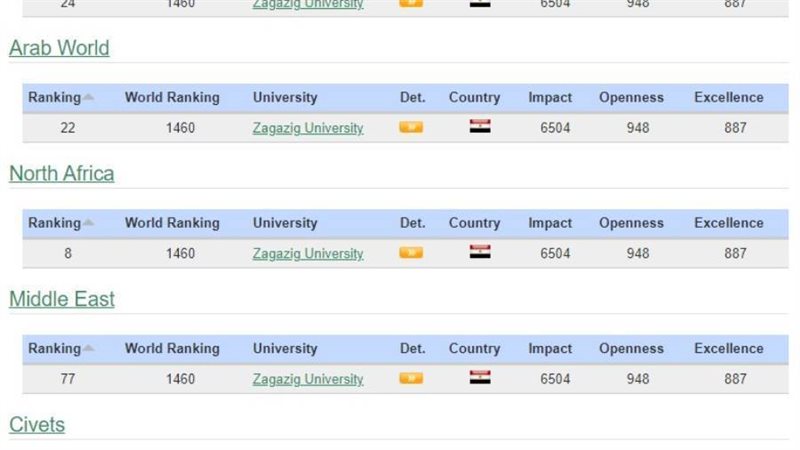This screenshot has width=800, height=450.
Task: Click Openness column header in Middle East table
Action: tap(631, 349)
